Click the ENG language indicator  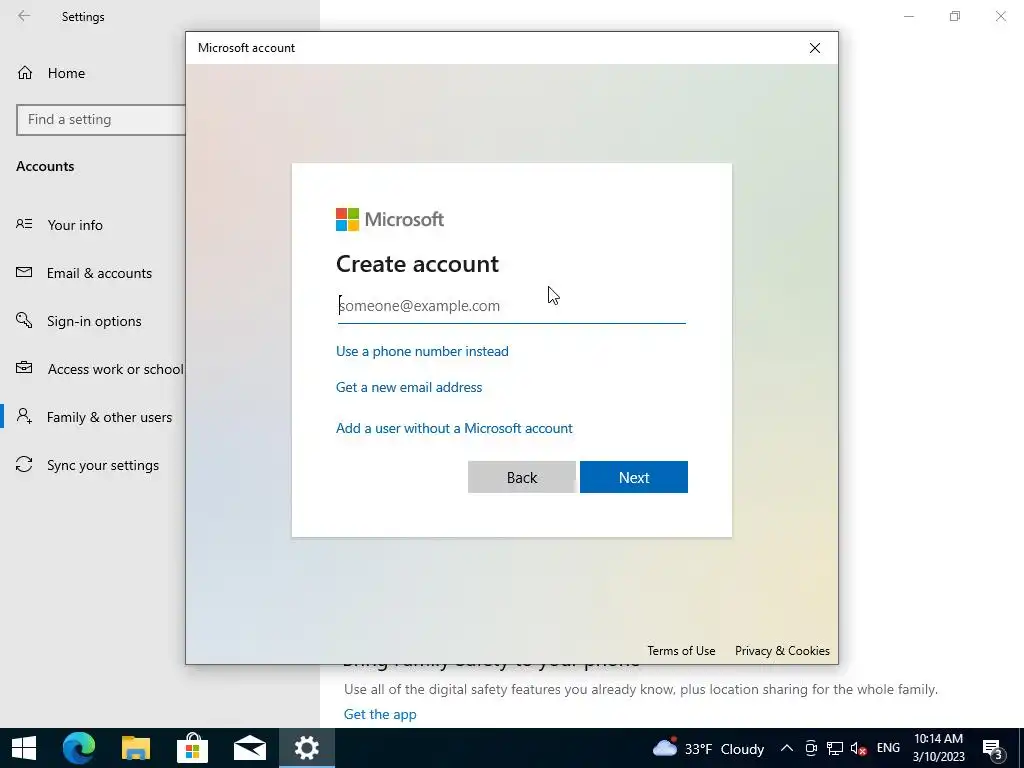pos(888,748)
